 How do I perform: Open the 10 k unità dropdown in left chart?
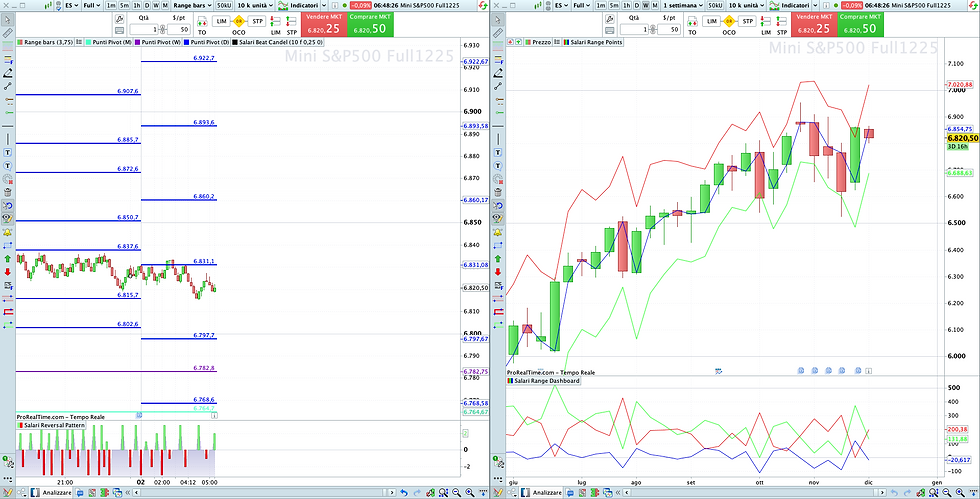(x=254, y=5)
